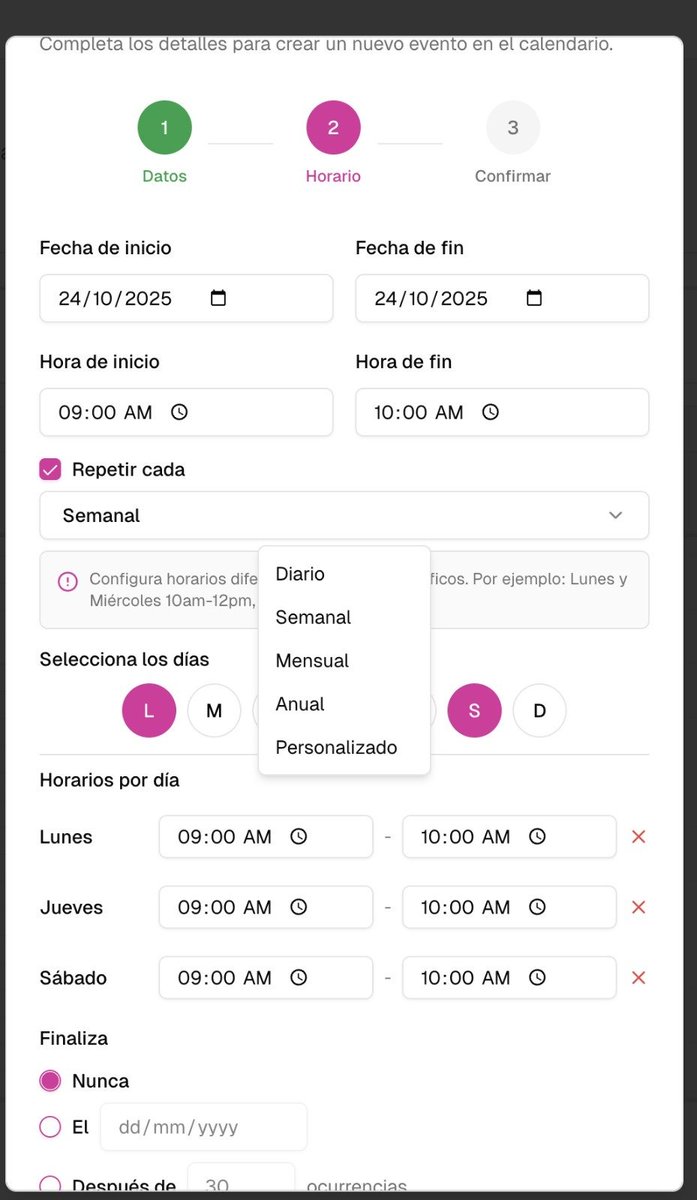697x1200 pixels.
Task: Collapse the Semanal frequency dropdown
Action: click(x=344, y=515)
